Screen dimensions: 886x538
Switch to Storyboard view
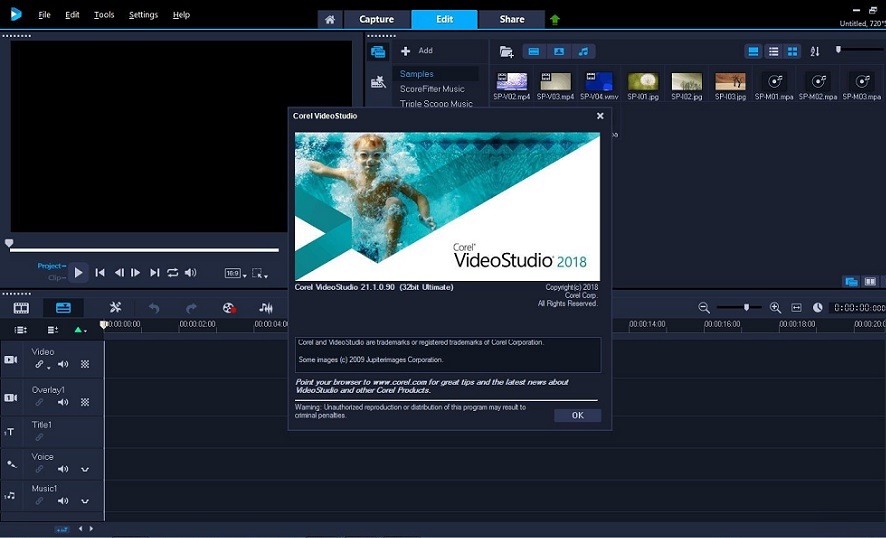[x=21, y=308]
